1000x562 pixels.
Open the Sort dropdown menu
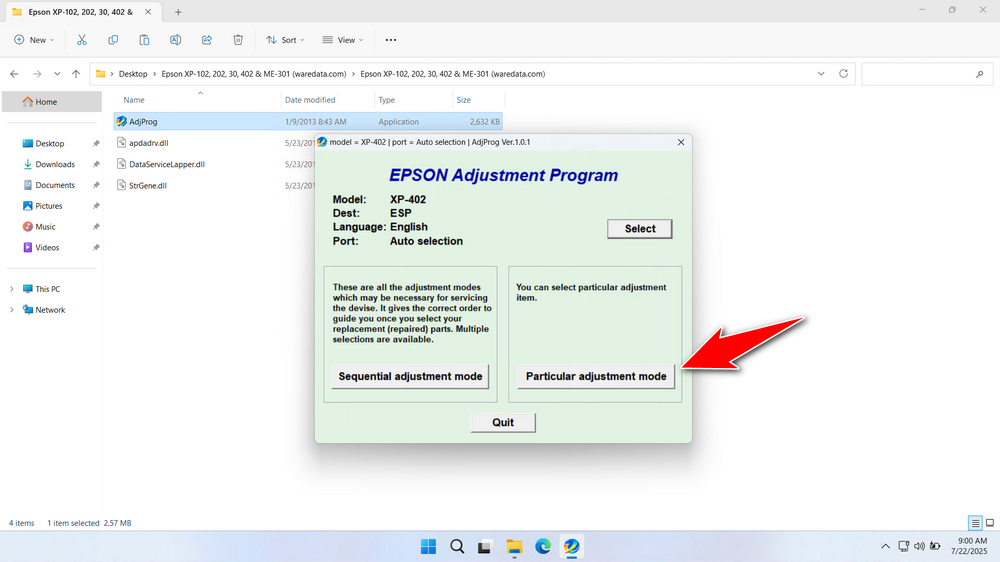[285, 40]
